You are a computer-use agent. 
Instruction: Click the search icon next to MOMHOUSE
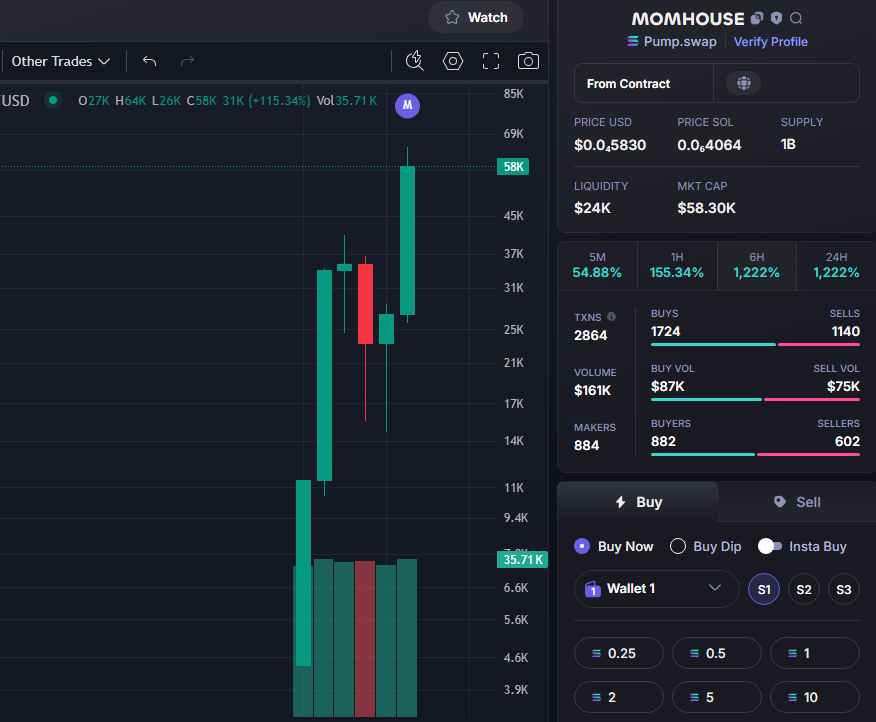click(796, 19)
